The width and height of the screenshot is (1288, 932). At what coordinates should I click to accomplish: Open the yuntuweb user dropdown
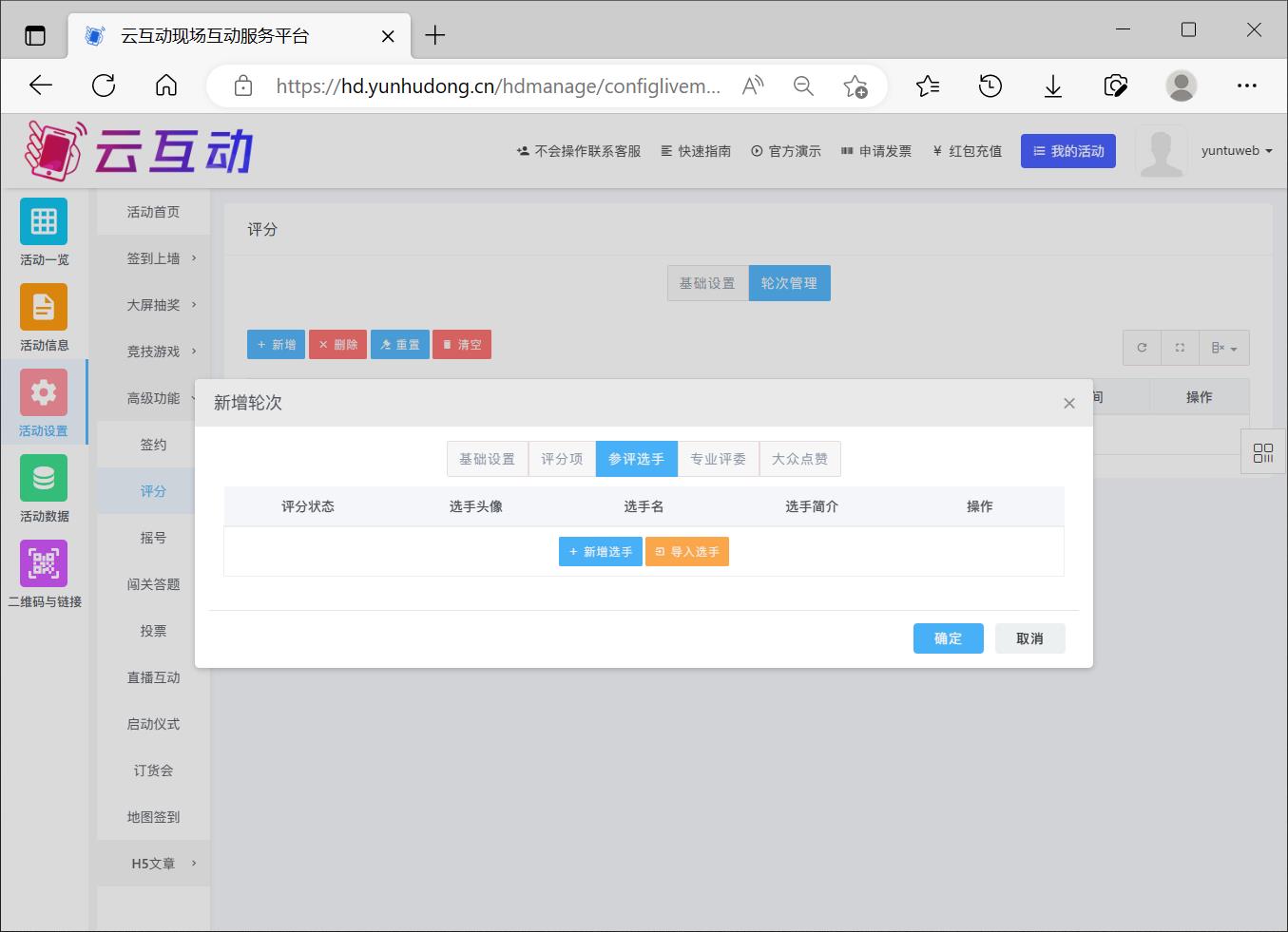1236,150
